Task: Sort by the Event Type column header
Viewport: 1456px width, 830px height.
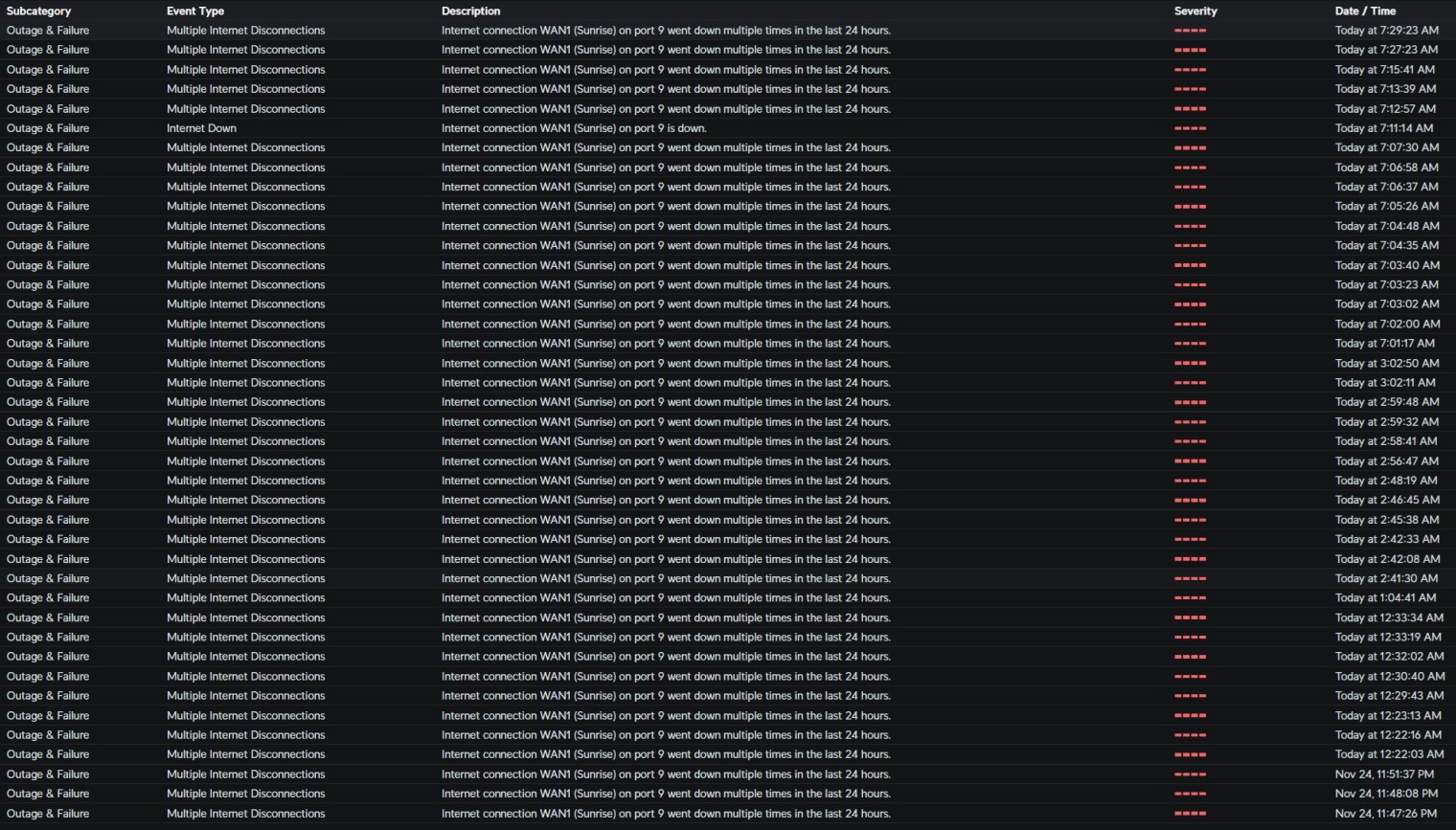Action: 195,11
